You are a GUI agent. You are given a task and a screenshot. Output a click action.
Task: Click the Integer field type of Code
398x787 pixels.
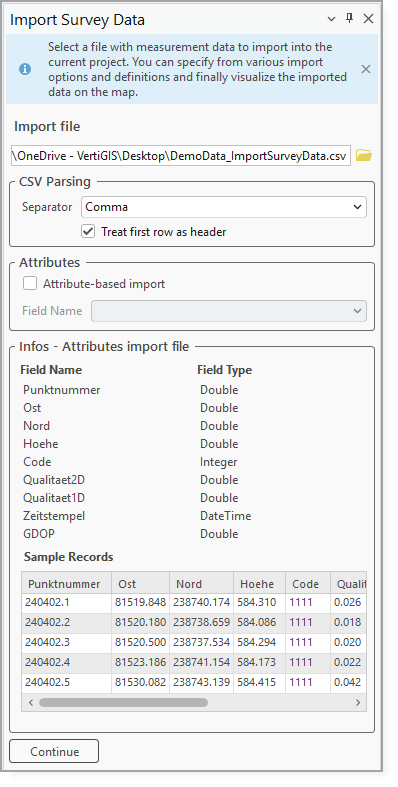coord(218,462)
